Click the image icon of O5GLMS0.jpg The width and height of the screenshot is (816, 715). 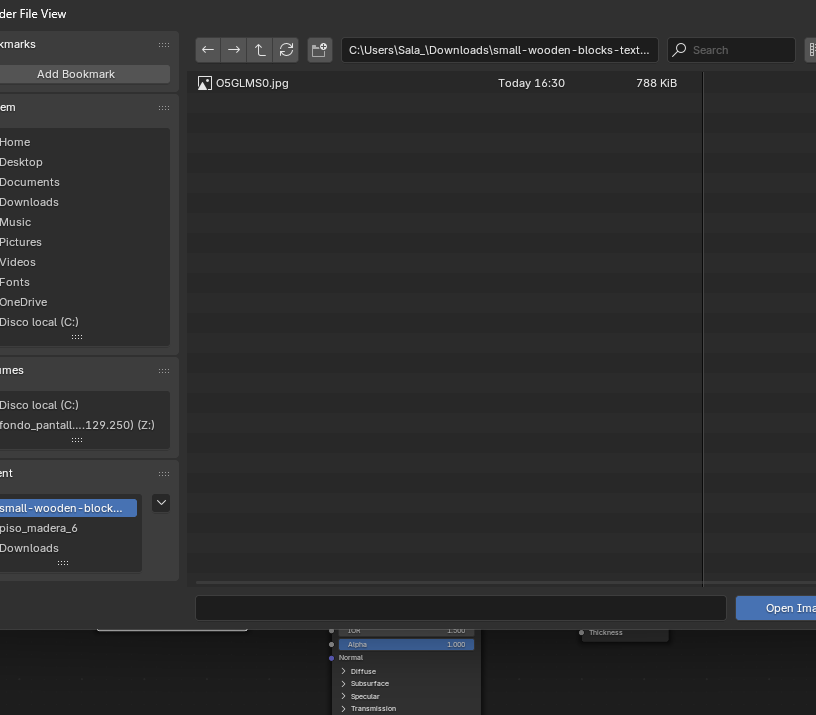tap(205, 83)
